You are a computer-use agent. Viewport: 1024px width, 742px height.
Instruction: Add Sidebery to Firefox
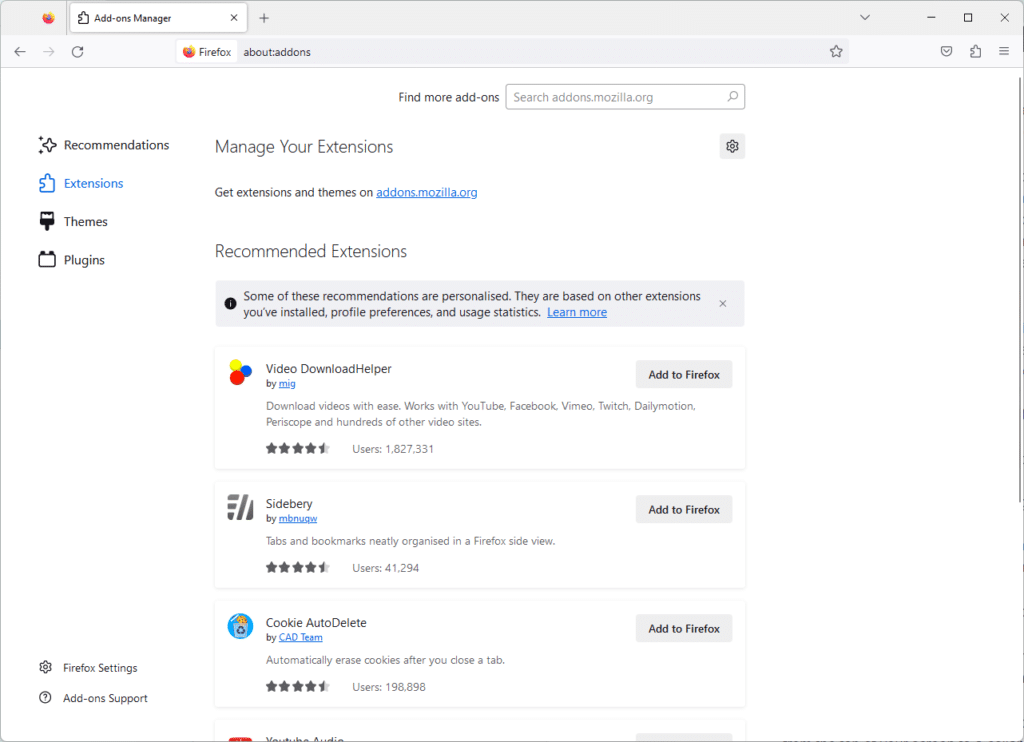[x=684, y=509]
